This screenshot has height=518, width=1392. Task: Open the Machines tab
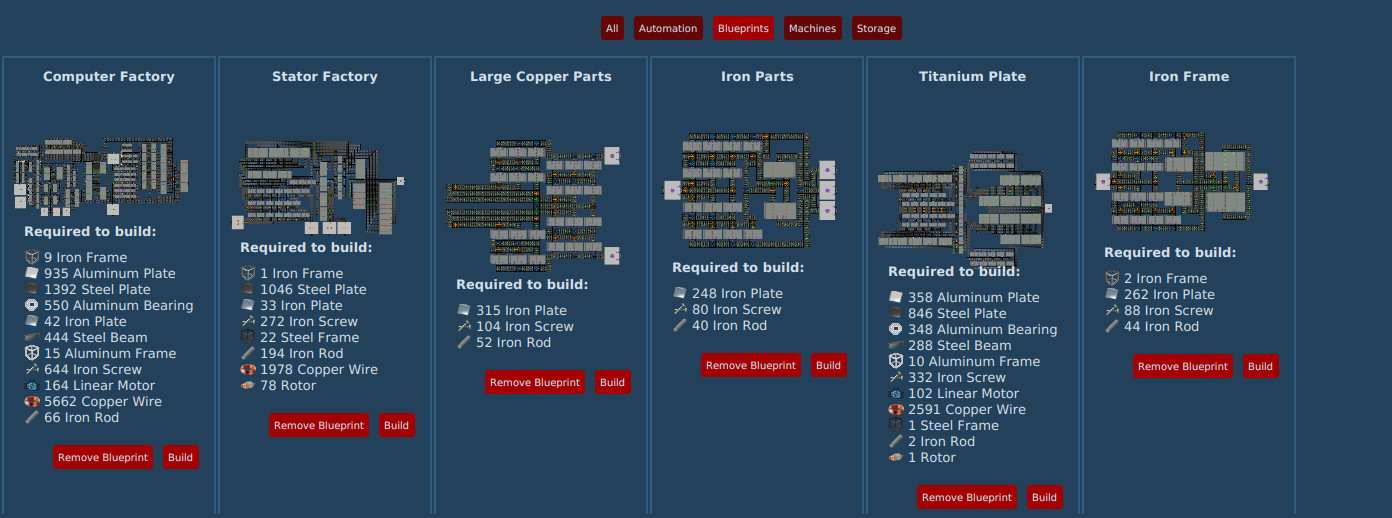[812, 28]
